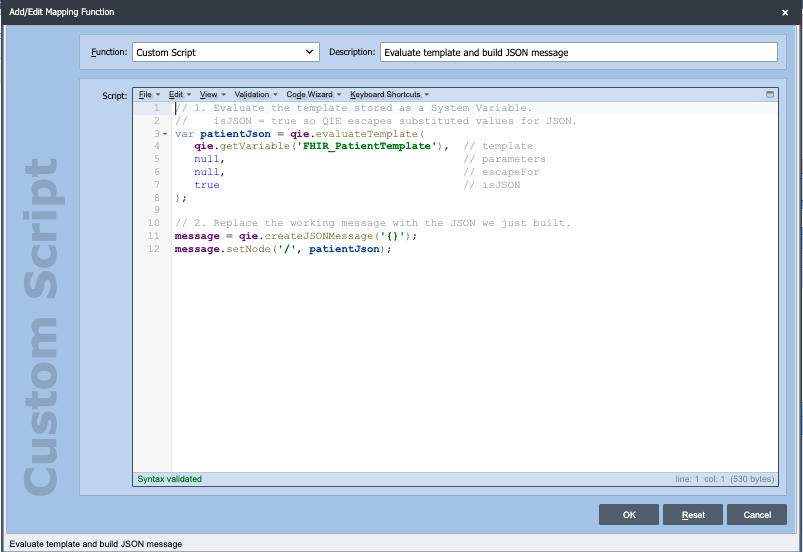Click the setNode call on line 12
The image size is (803, 552).
(248, 249)
